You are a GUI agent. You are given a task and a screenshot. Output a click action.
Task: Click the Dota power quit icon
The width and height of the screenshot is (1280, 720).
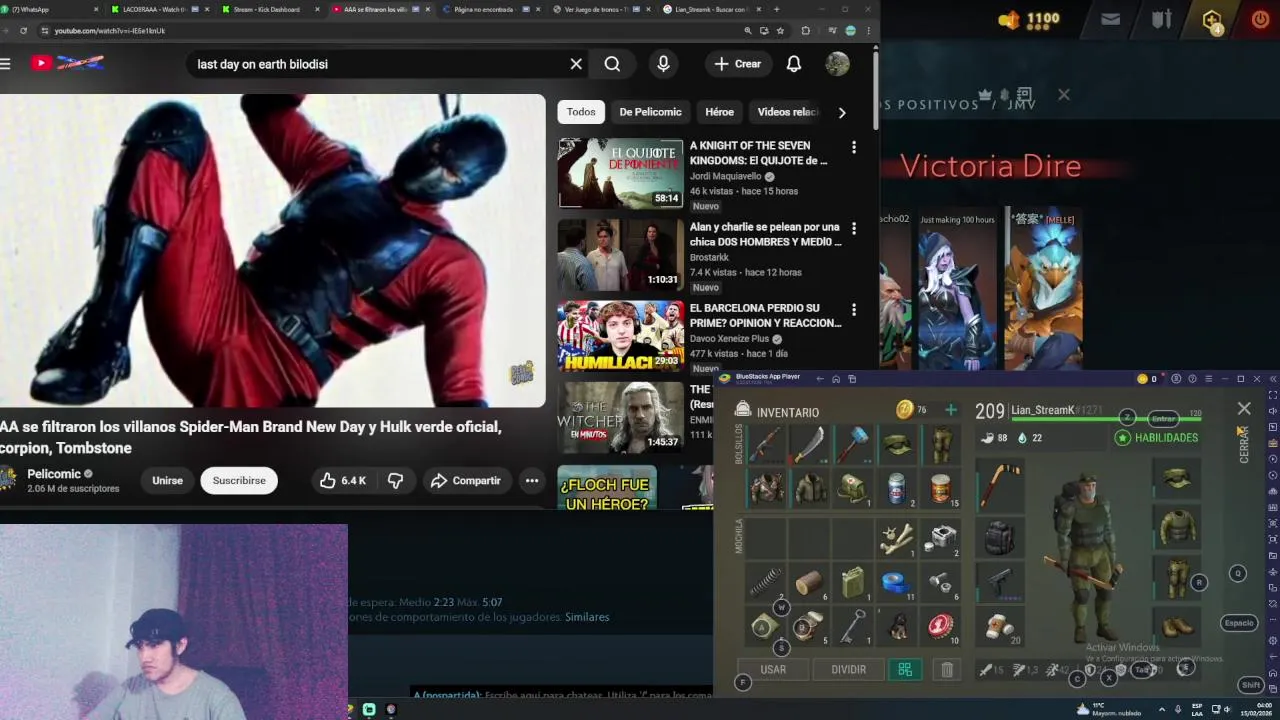click(1260, 19)
